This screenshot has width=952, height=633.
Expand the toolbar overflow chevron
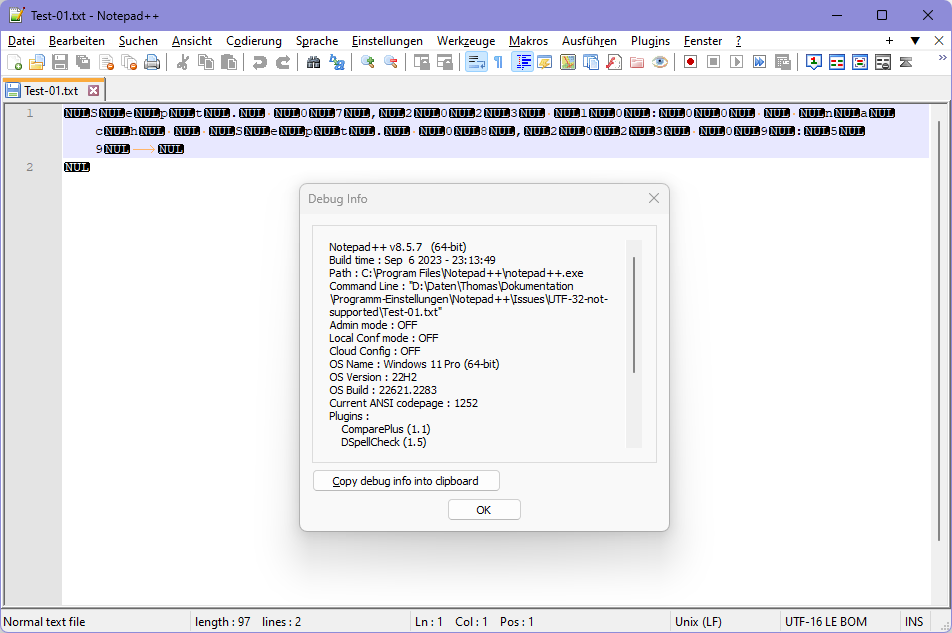pyautogui.click(x=942, y=58)
